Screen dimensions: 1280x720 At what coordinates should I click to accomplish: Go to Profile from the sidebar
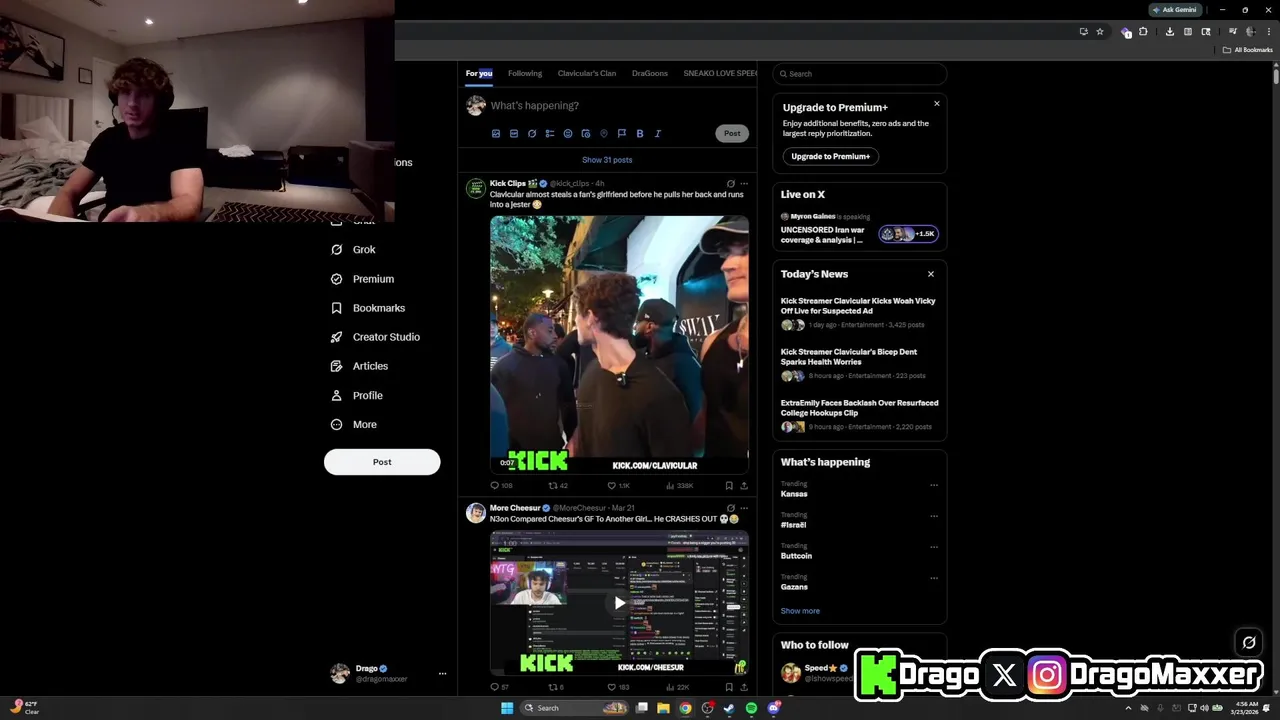tap(357, 395)
